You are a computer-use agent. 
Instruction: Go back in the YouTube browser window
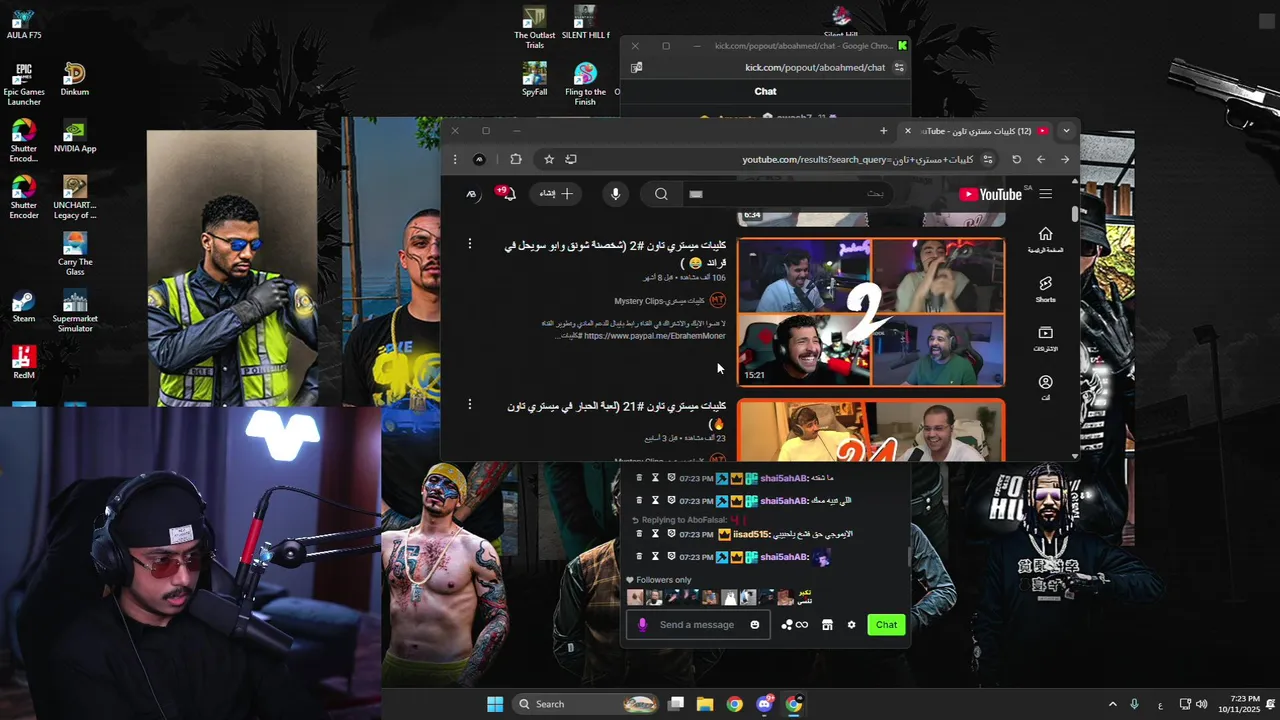tap(1041, 159)
